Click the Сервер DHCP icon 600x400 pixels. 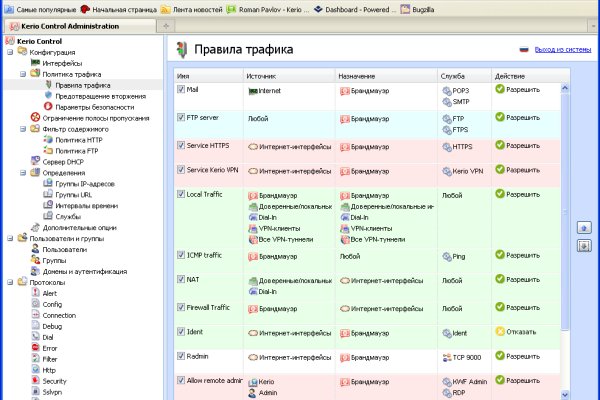(35, 161)
